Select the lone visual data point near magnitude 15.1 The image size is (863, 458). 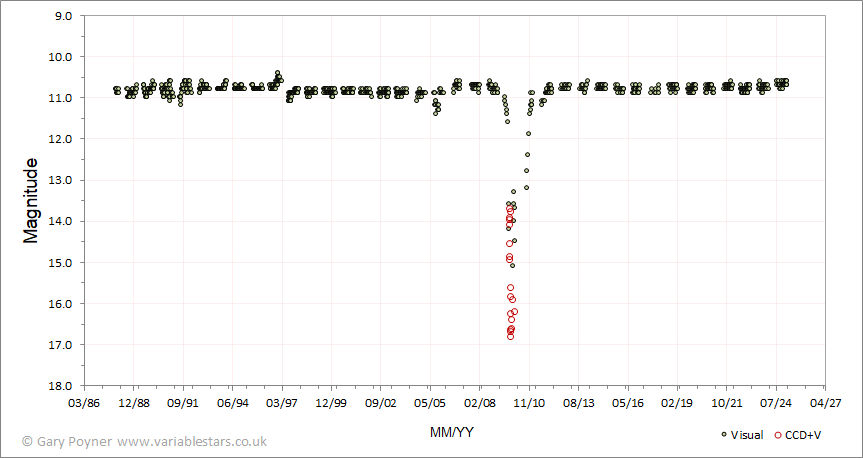tap(512, 265)
